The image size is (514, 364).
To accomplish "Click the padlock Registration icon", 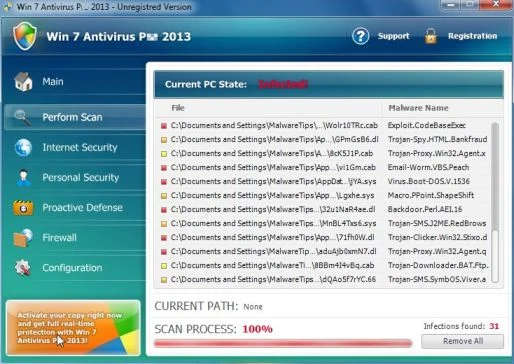I will pos(430,36).
